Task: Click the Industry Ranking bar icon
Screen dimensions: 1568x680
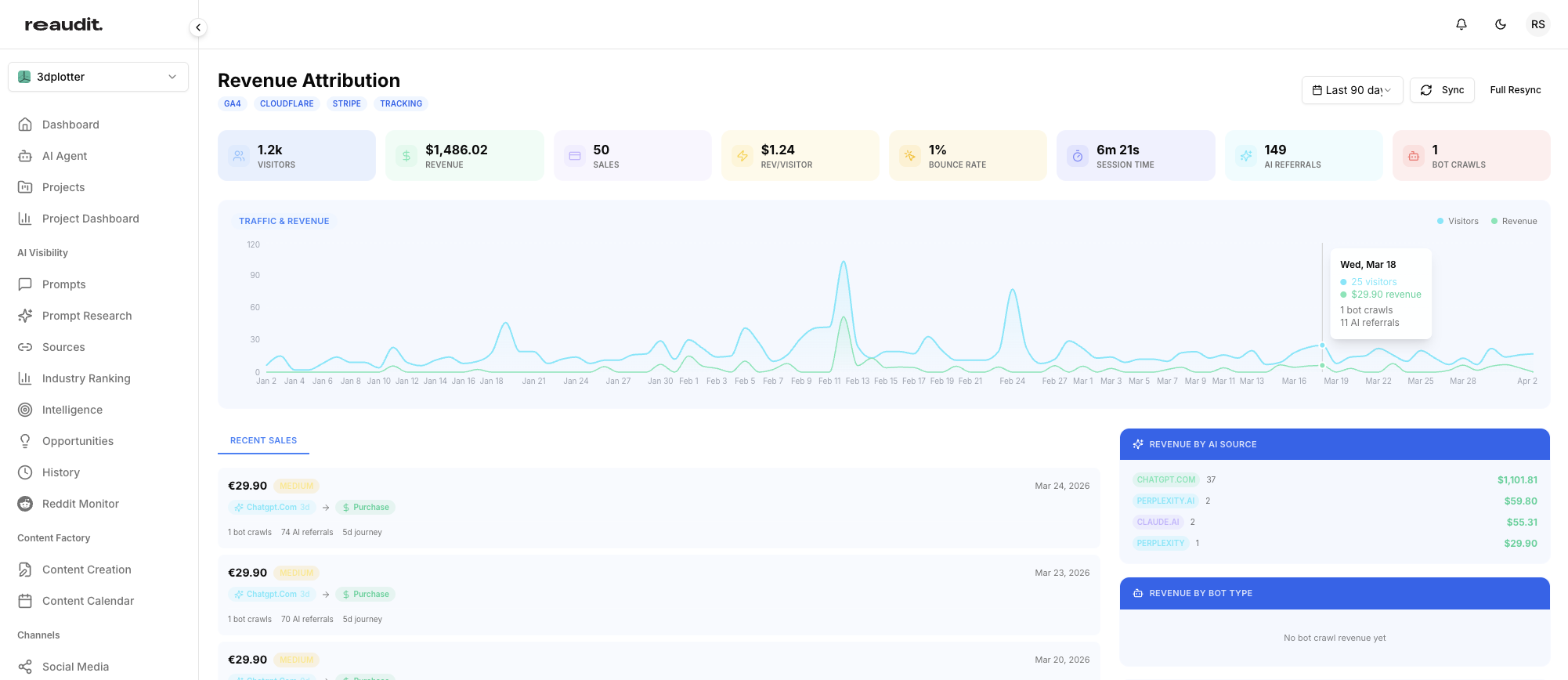Action: (25, 378)
